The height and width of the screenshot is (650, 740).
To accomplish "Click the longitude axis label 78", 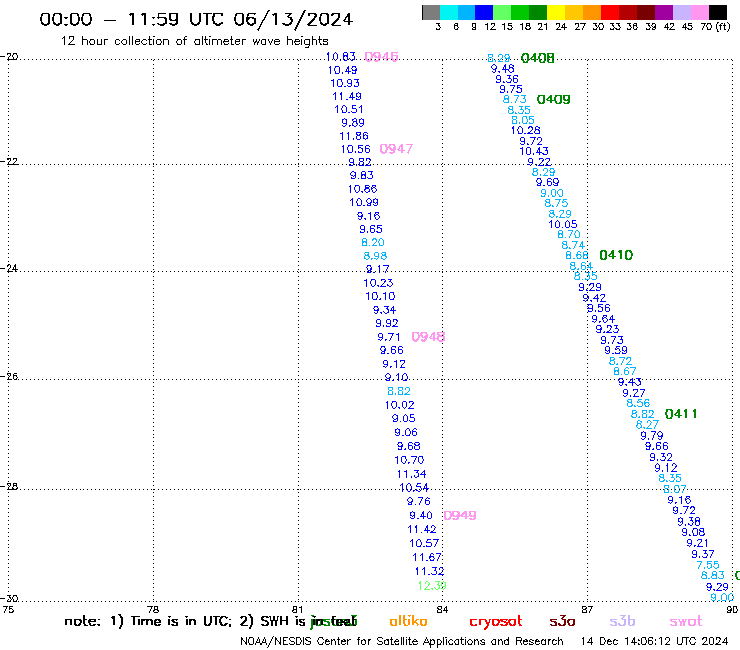I will [153, 610].
